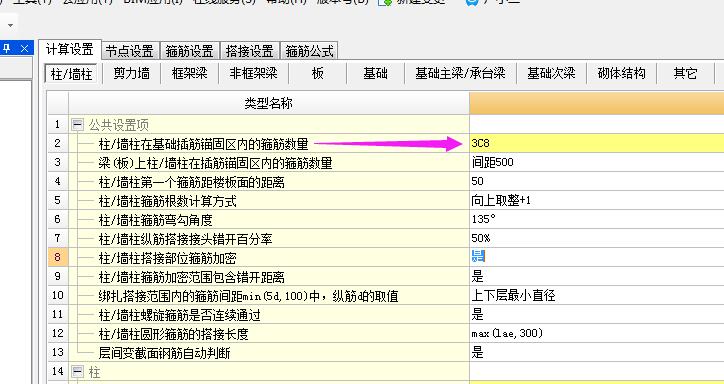Select the 板 category button
Image resolution: width=724 pixels, height=384 pixels.
tap(318, 73)
